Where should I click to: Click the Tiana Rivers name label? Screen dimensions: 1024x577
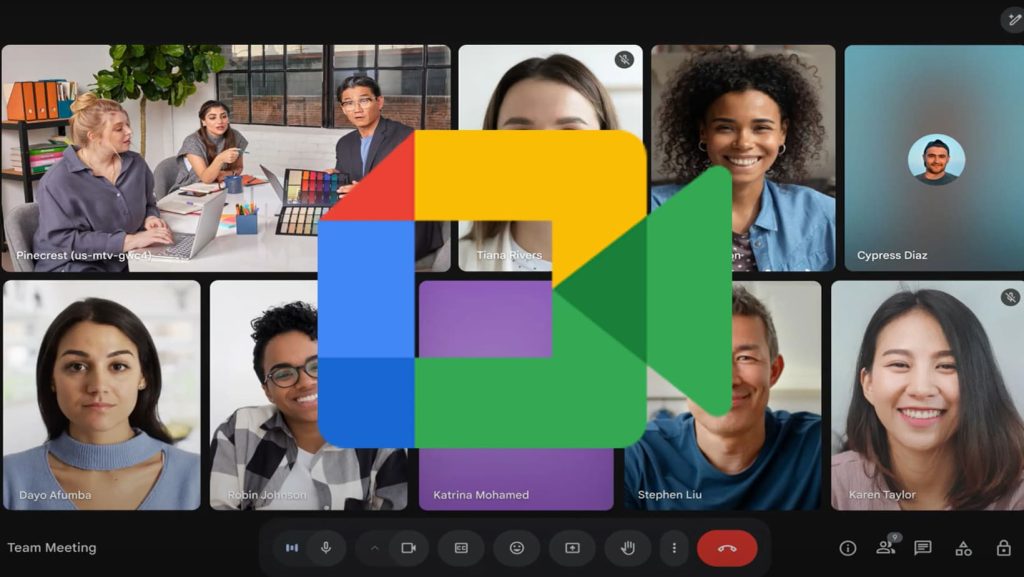tap(509, 255)
